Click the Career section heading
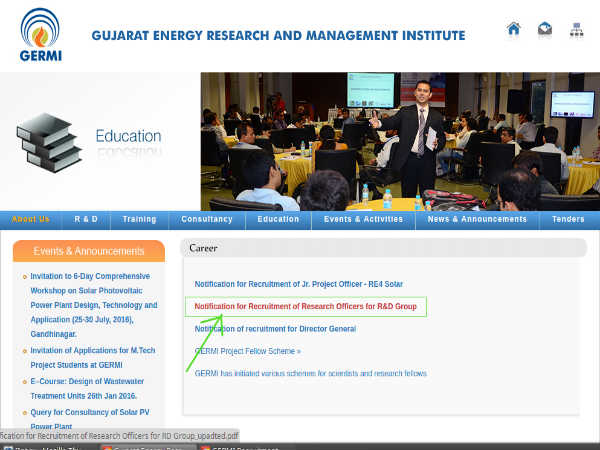Screen dimensions: 600x450 click(x=203, y=248)
